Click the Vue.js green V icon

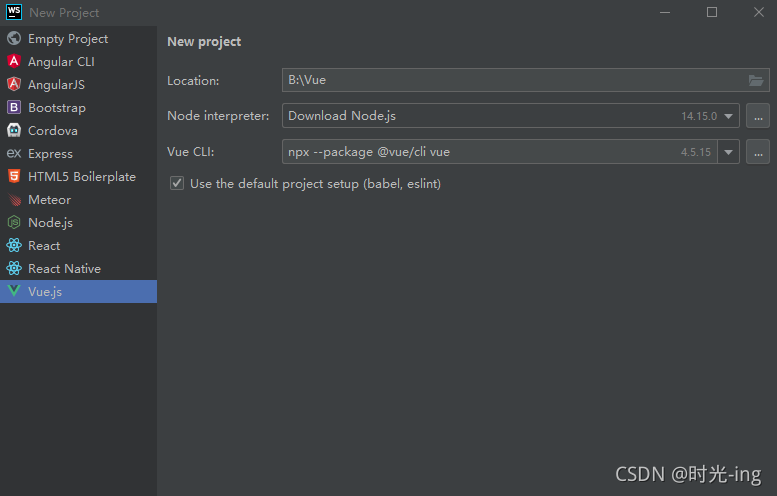pyautogui.click(x=14, y=291)
